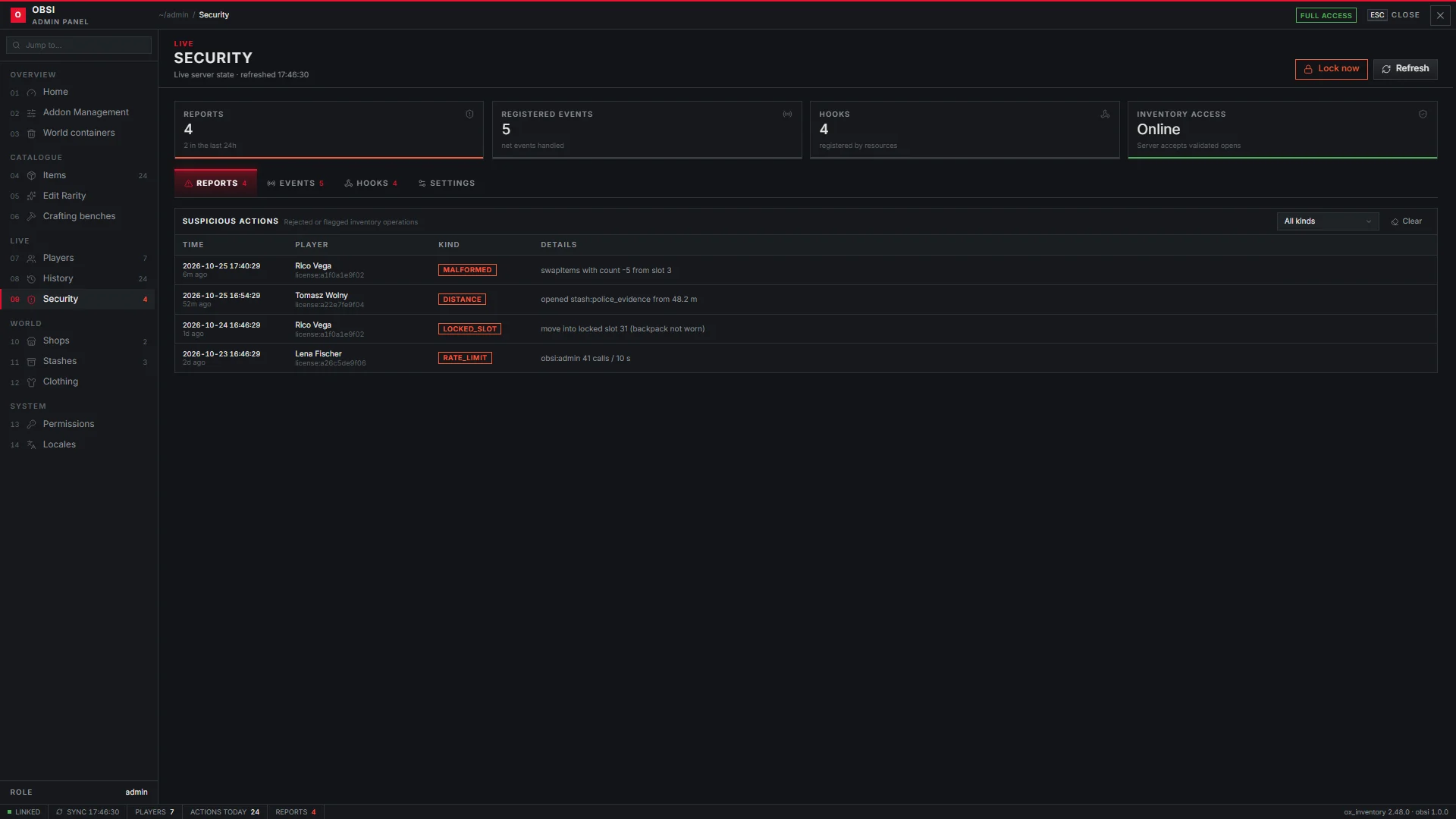Click the Inventory Access shield icon
1456x819 pixels.
click(1423, 115)
